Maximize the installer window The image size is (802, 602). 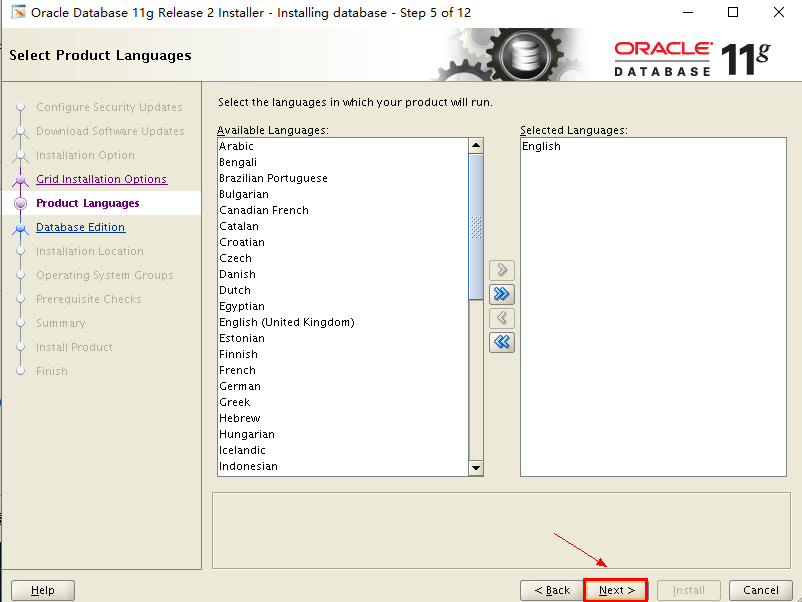pyautogui.click(x=733, y=12)
